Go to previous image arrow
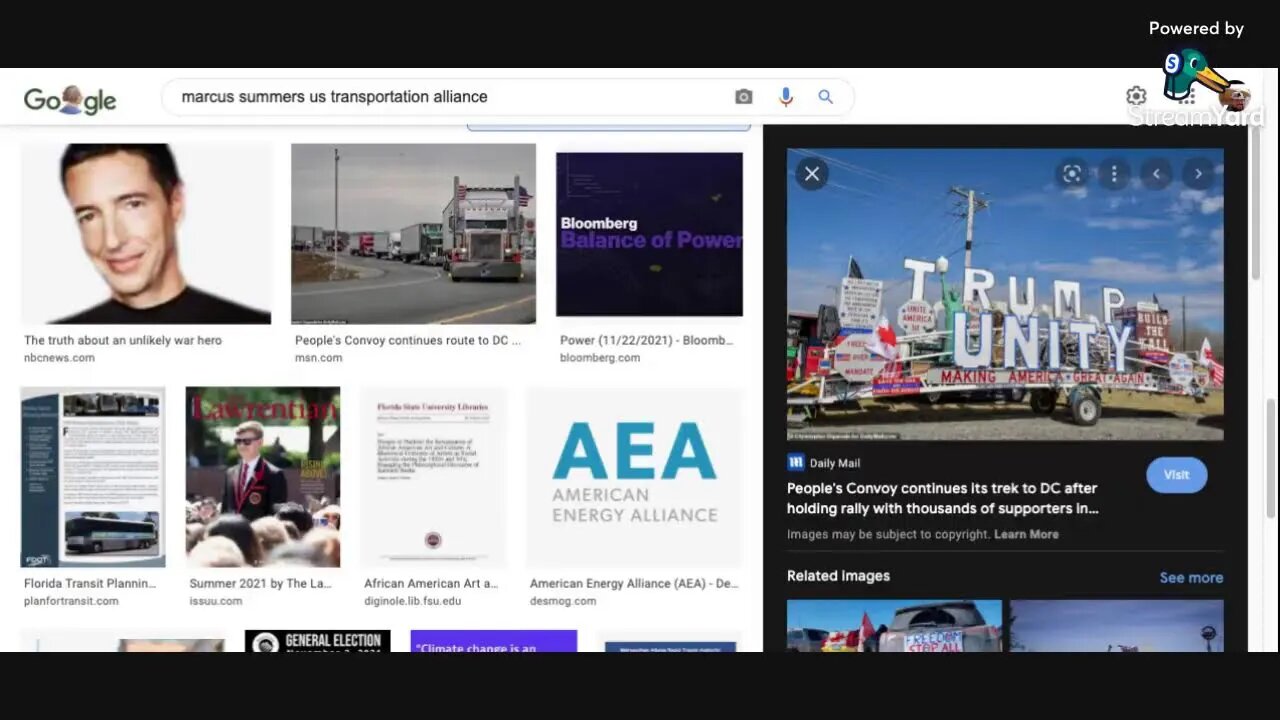 tap(1156, 174)
